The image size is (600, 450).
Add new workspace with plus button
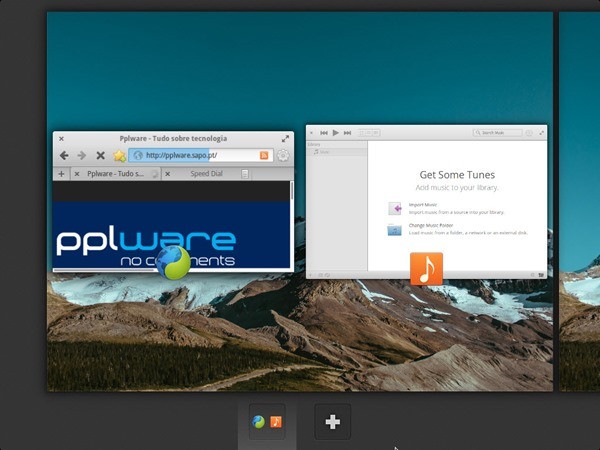point(333,422)
